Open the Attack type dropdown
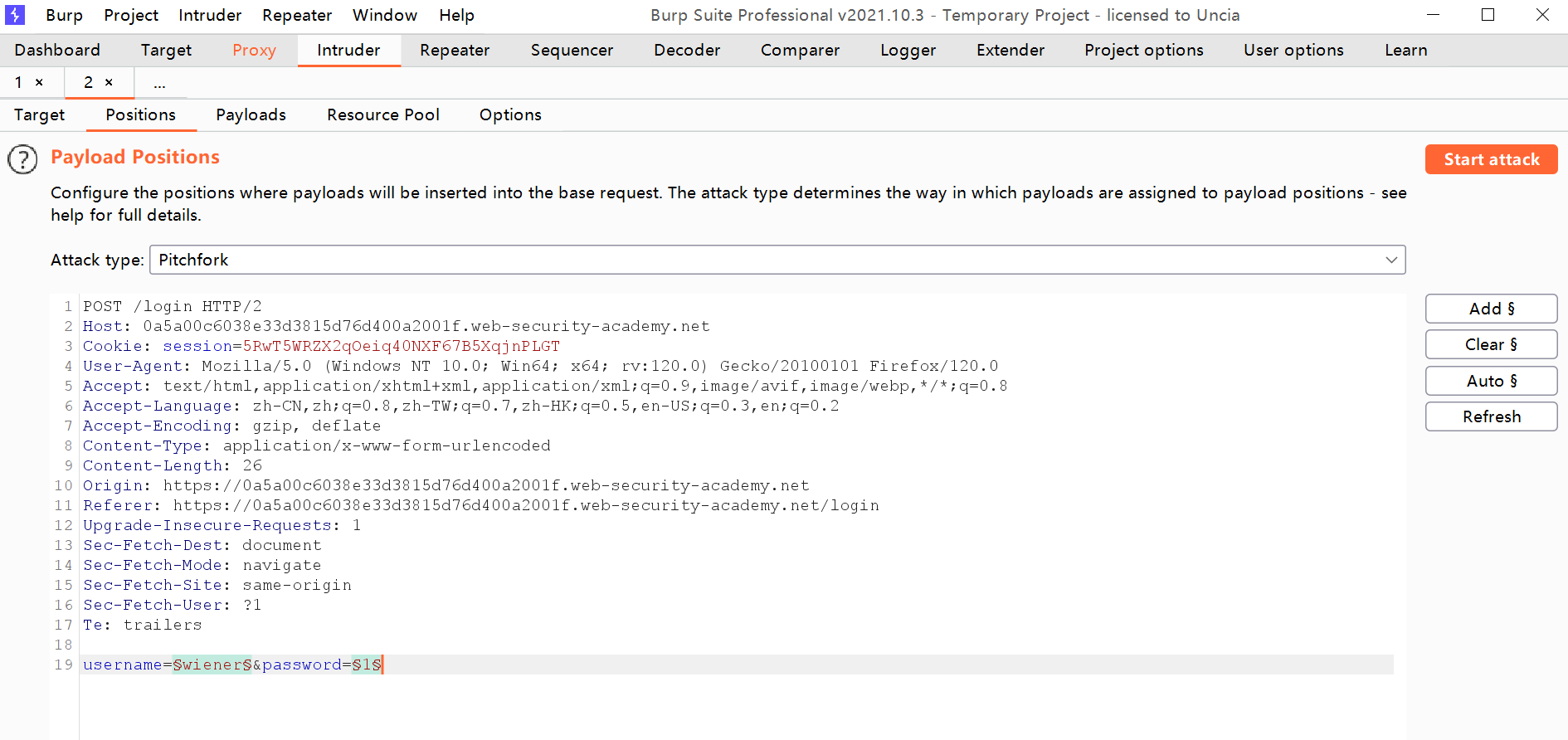 pos(777,260)
